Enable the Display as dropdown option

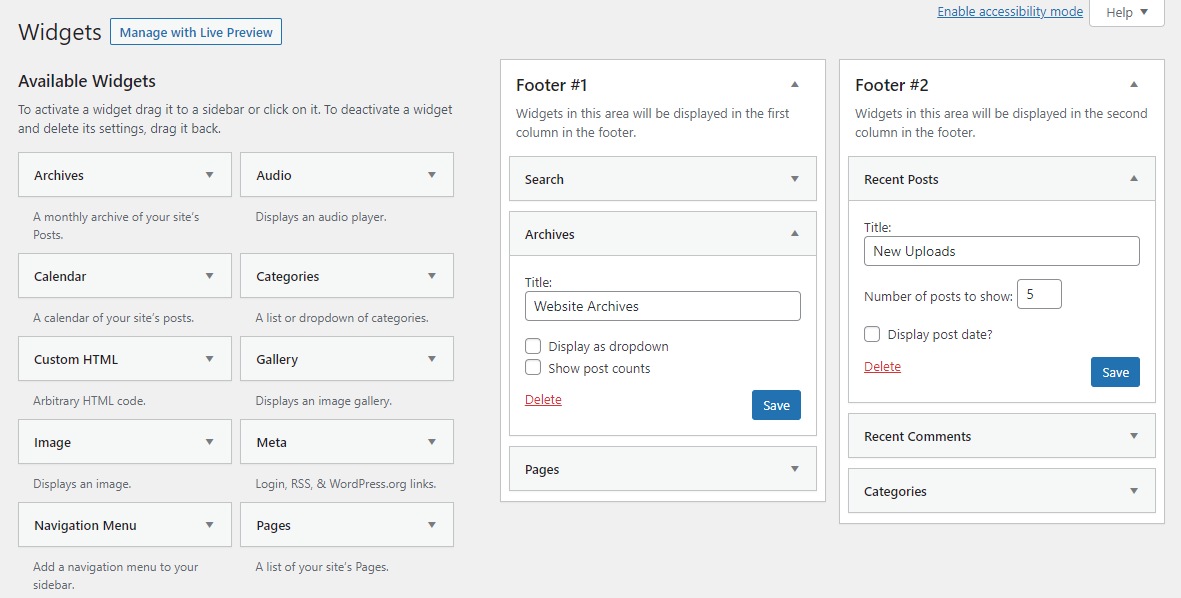tap(533, 346)
